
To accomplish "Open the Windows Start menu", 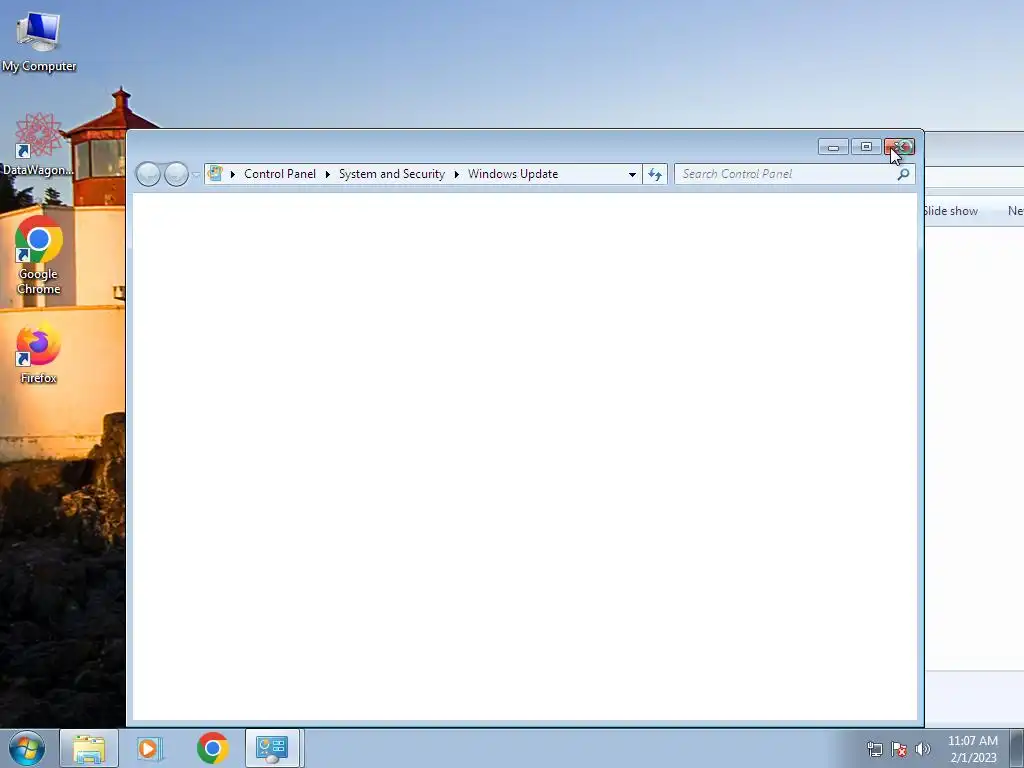I will pos(27,748).
